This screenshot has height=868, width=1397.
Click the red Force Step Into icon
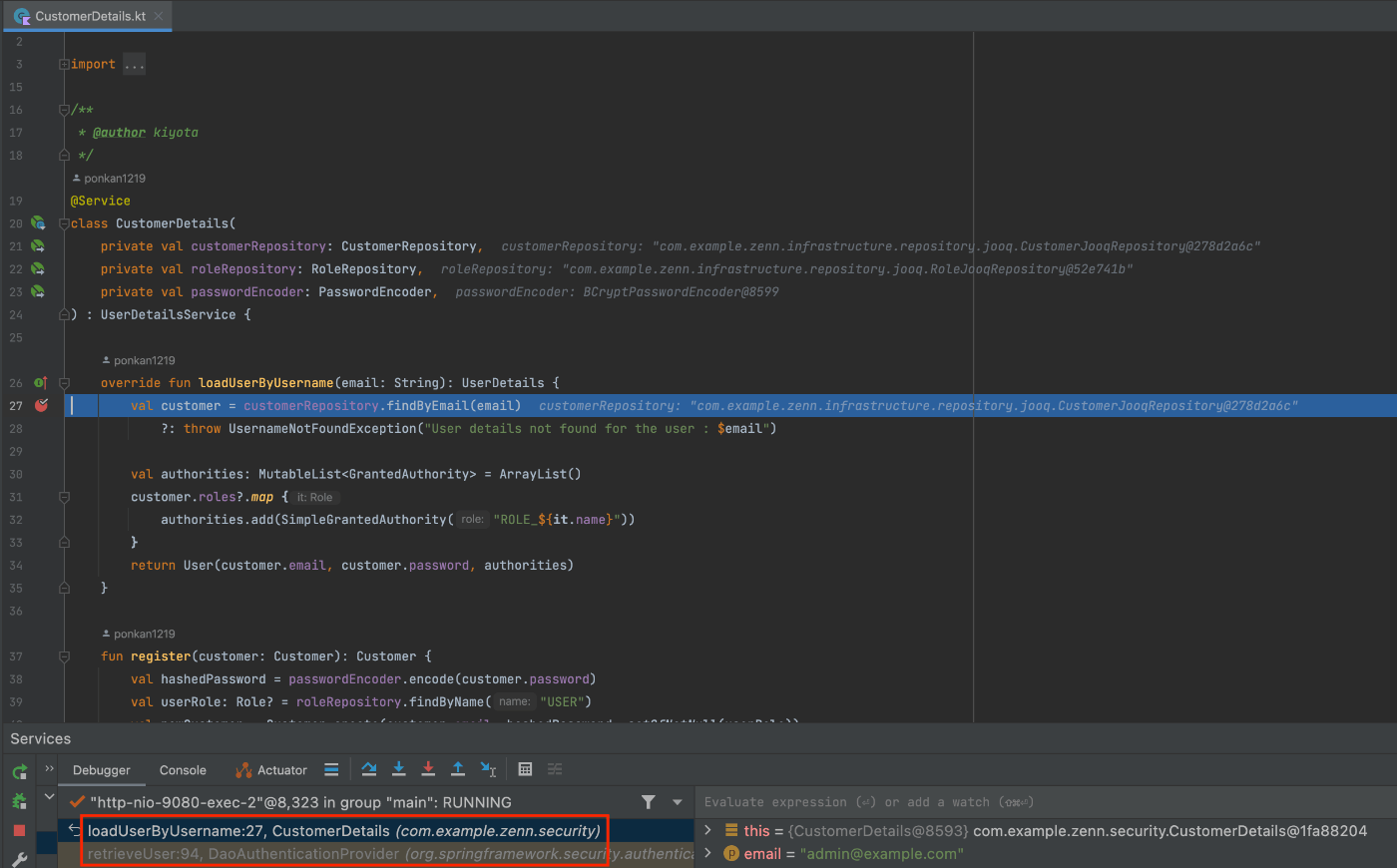428,769
